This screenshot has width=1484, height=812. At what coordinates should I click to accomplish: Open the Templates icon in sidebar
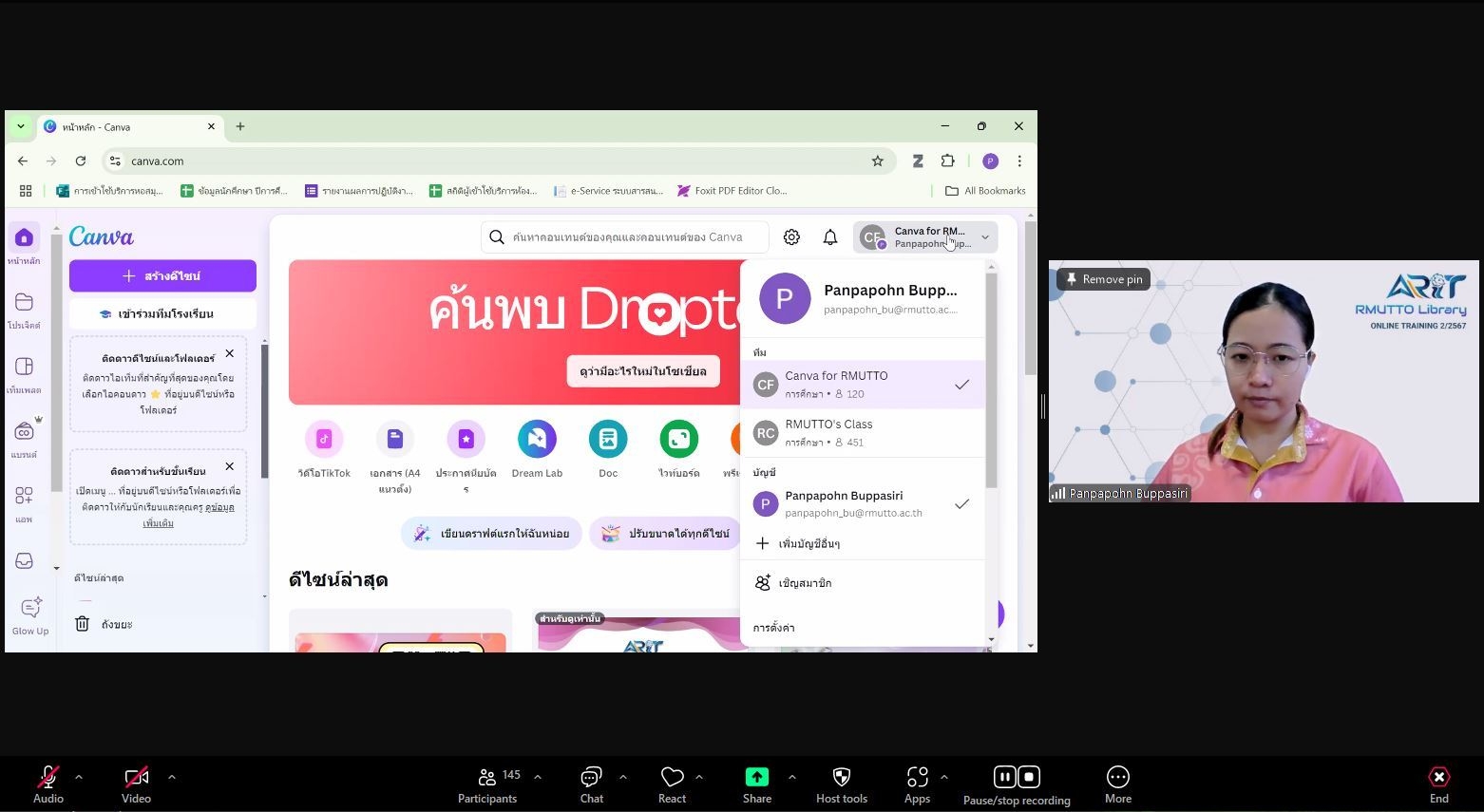[x=25, y=367]
